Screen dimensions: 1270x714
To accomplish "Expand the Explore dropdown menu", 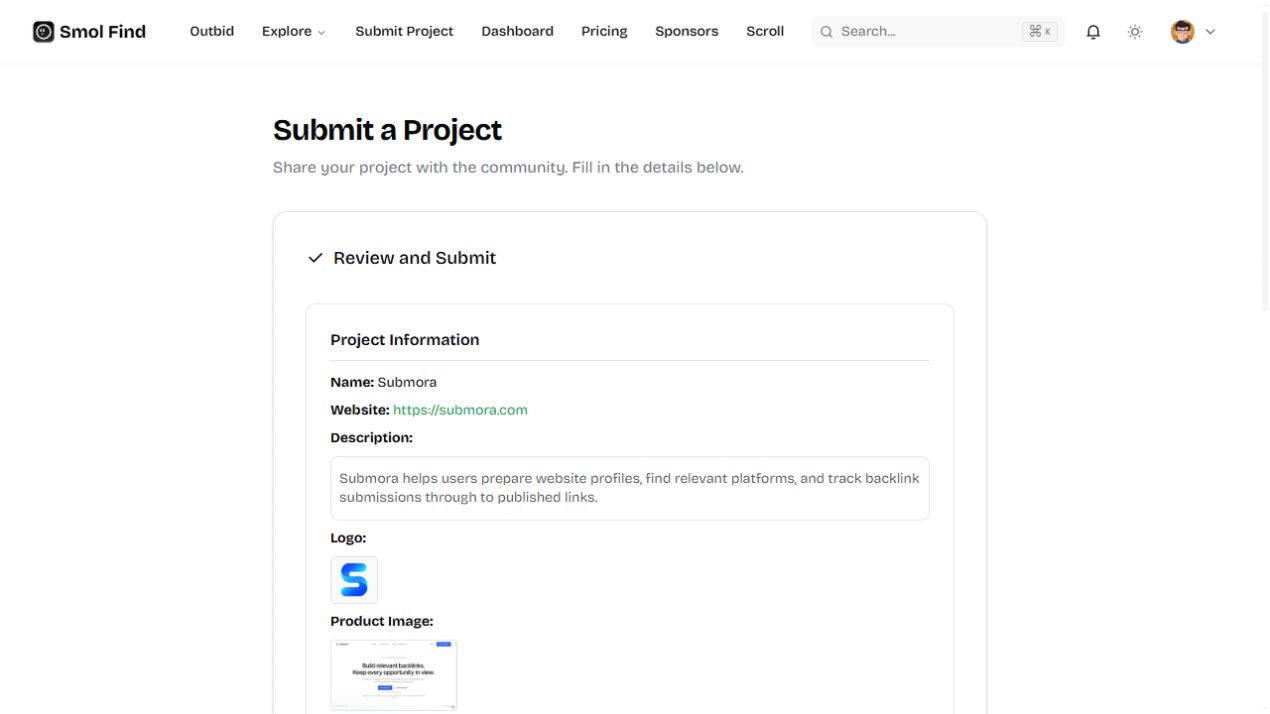I will pos(293,32).
